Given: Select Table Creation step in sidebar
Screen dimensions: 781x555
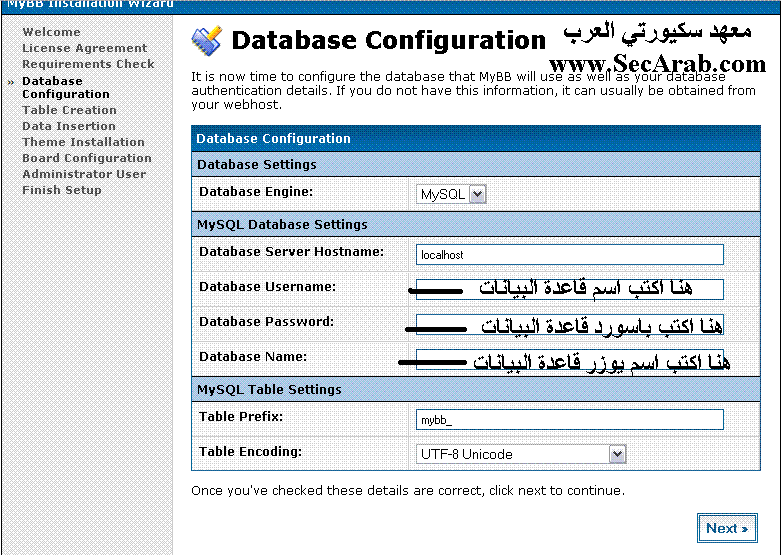Looking at the screenshot, I should 69,110.
